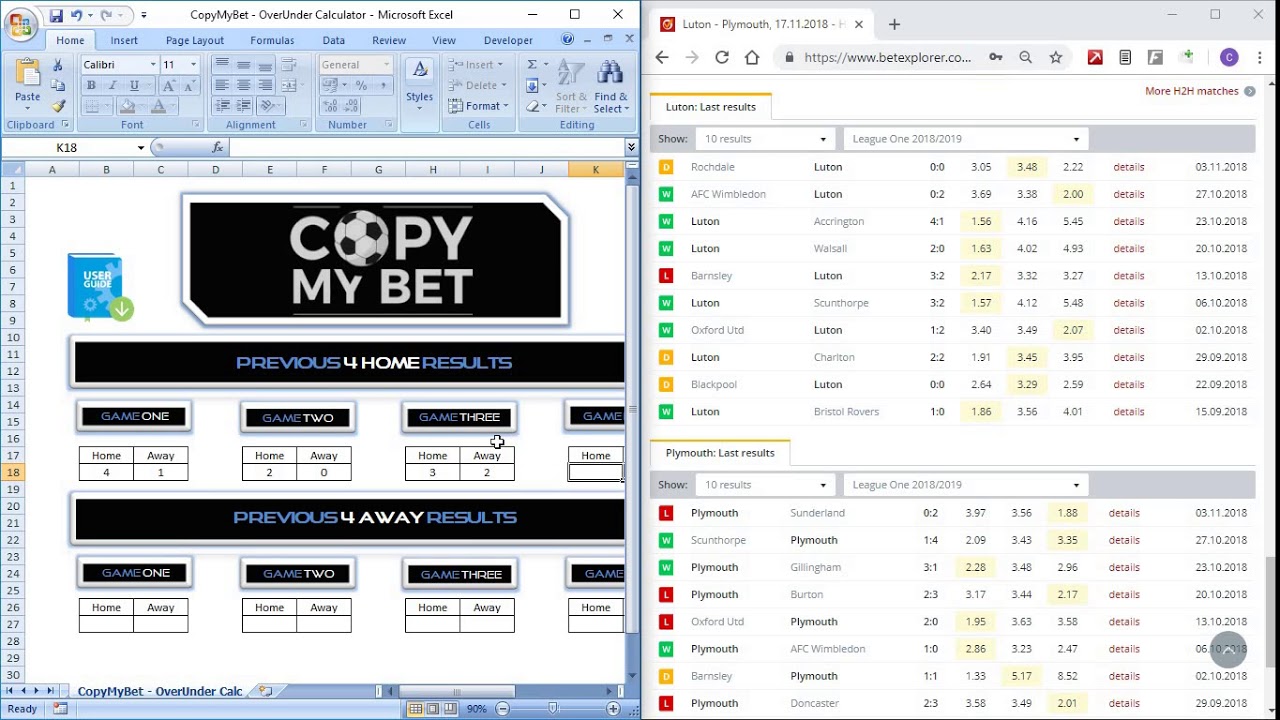Image resolution: width=1280 pixels, height=720 pixels.
Task: Click cell K18 Game Four home score
Action: (x=595, y=472)
